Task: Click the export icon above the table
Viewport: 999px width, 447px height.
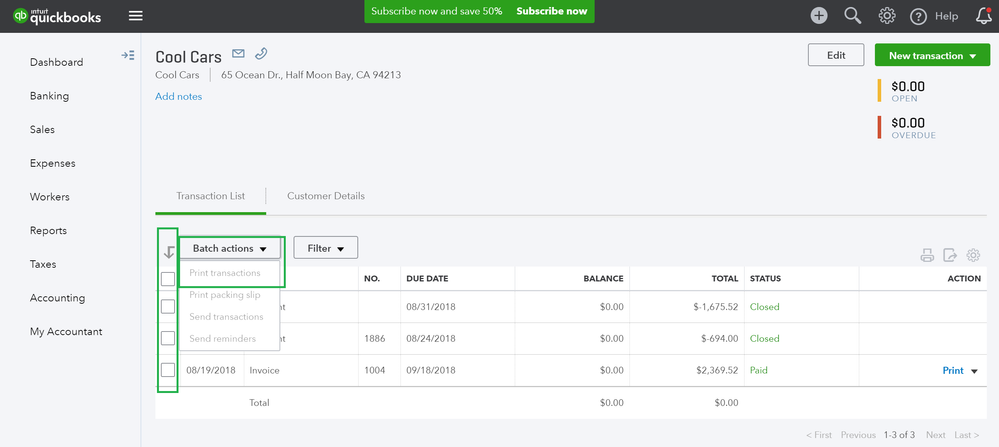Action: coord(950,255)
